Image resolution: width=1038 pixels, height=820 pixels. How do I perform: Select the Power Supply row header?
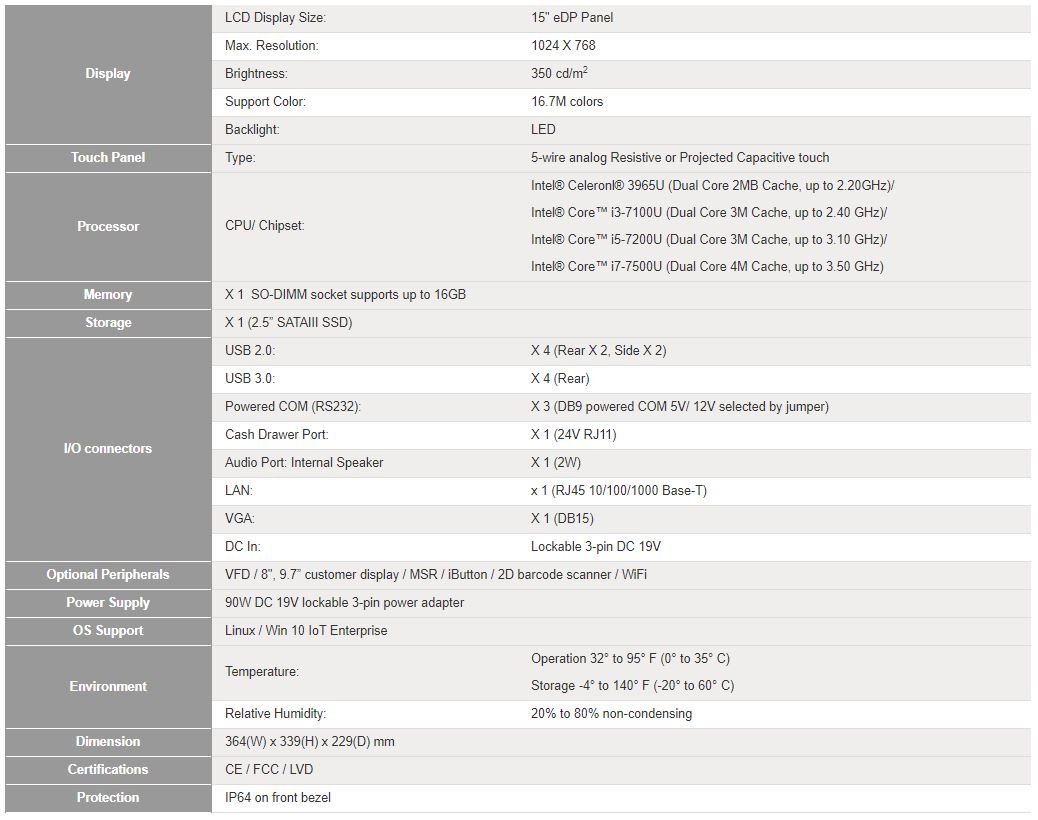click(108, 603)
